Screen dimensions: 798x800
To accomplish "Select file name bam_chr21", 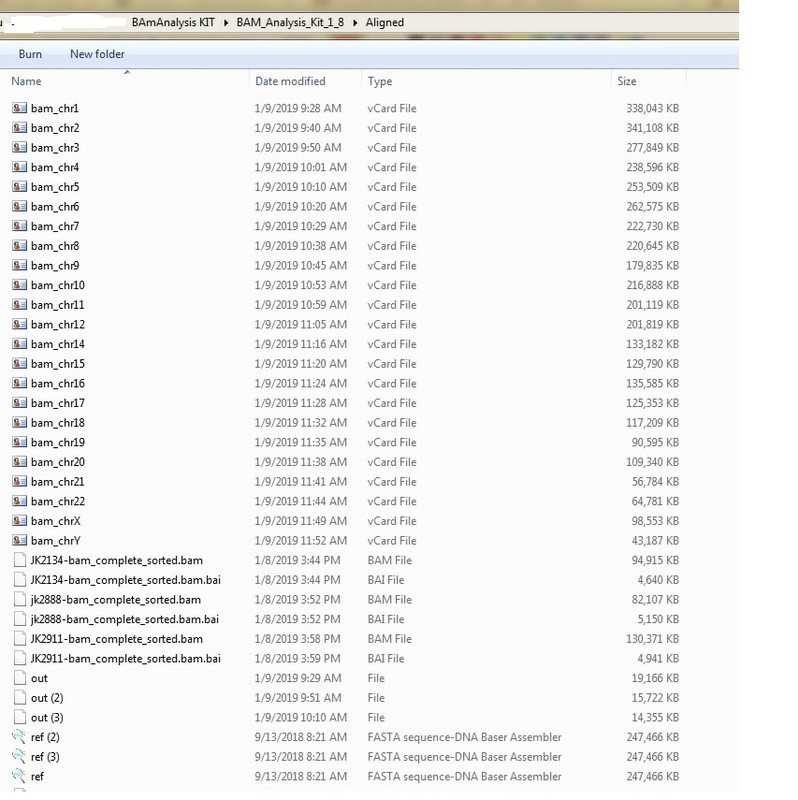I will 58,482.
